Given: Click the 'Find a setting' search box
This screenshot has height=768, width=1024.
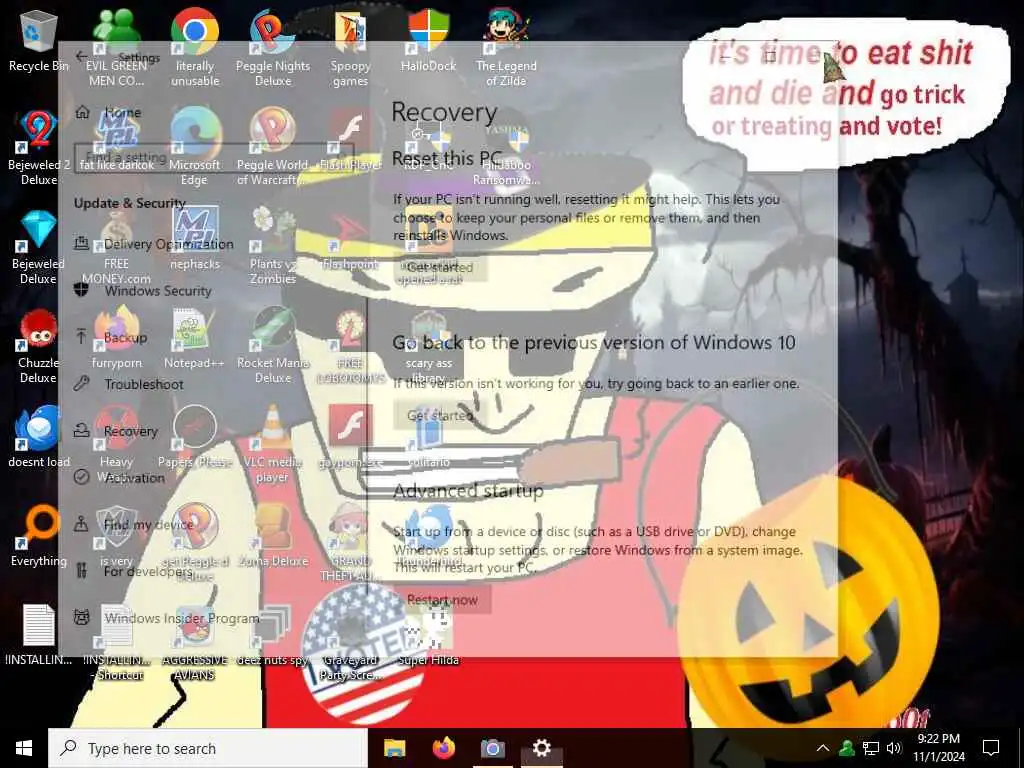Looking at the screenshot, I should click(212, 157).
